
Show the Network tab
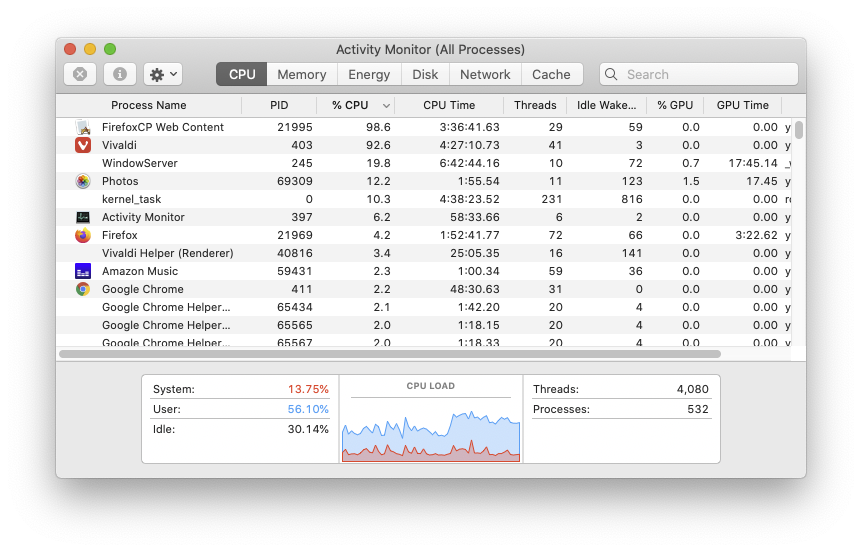(x=485, y=74)
